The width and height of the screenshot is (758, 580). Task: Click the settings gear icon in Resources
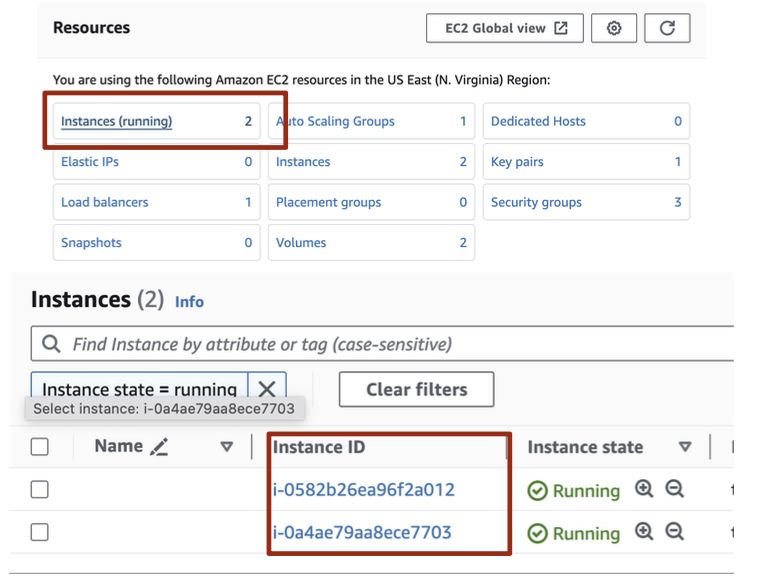coord(614,29)
